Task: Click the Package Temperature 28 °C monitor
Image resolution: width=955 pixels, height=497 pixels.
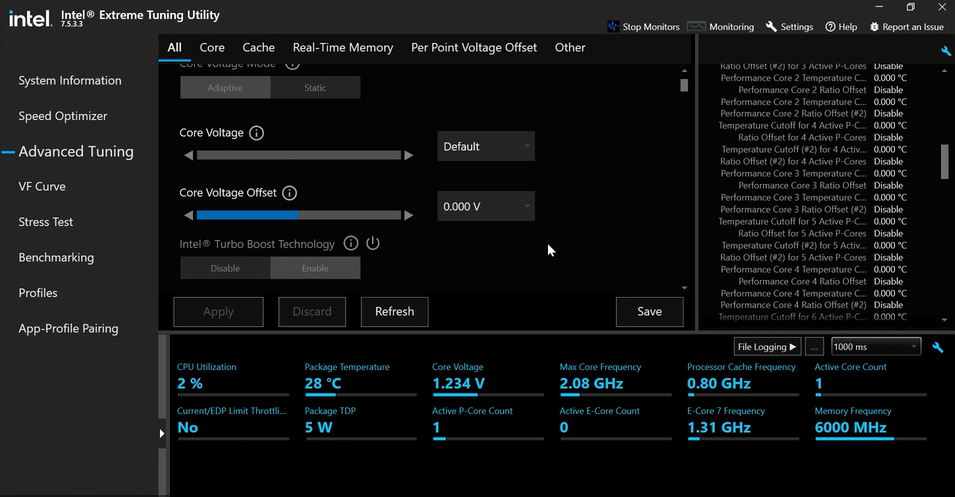Action: (359, 378)
